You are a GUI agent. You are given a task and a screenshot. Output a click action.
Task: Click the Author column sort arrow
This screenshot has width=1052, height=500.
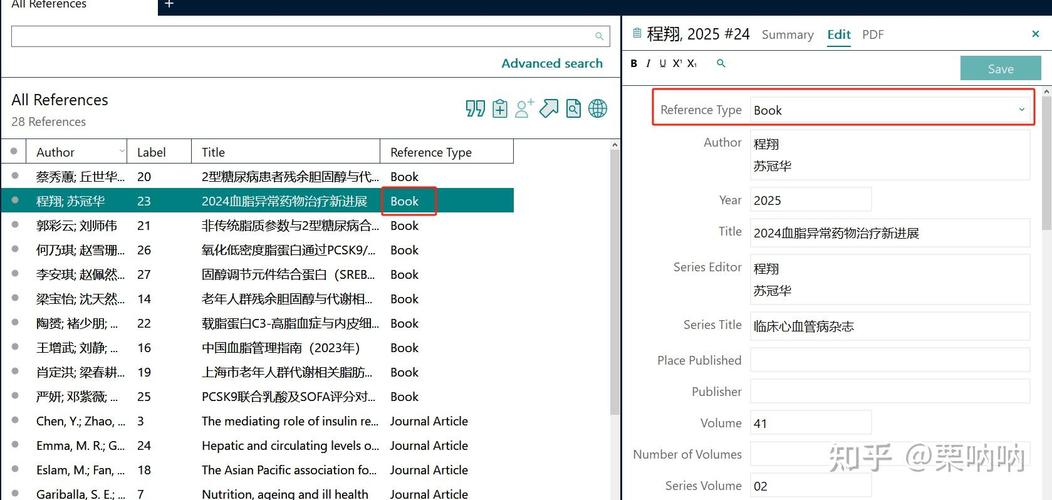click(x=121, y=152)
